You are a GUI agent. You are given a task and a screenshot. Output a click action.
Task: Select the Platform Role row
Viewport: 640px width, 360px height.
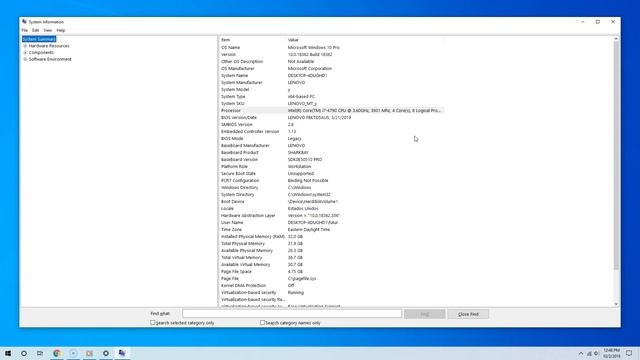pyautogui.click(x=331, y=167)
